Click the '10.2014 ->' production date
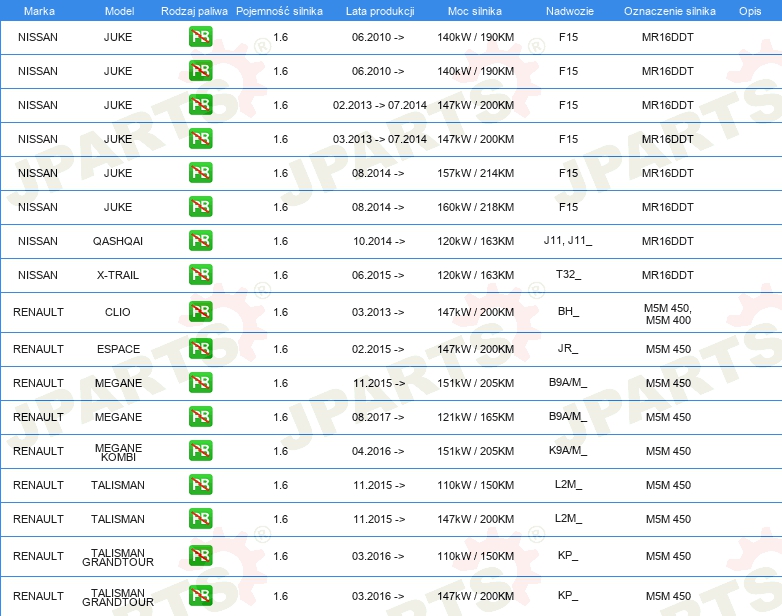The width and height of the screenshot is (782, 616). click(379, 241)
